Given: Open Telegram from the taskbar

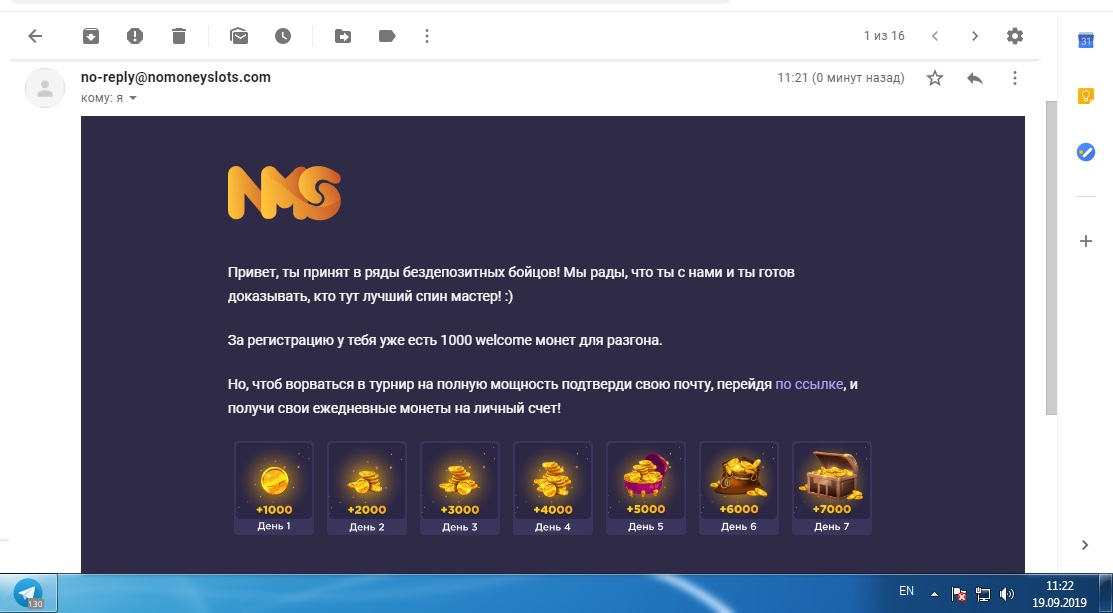Looking at the screenshot, I should pos(28,593).
